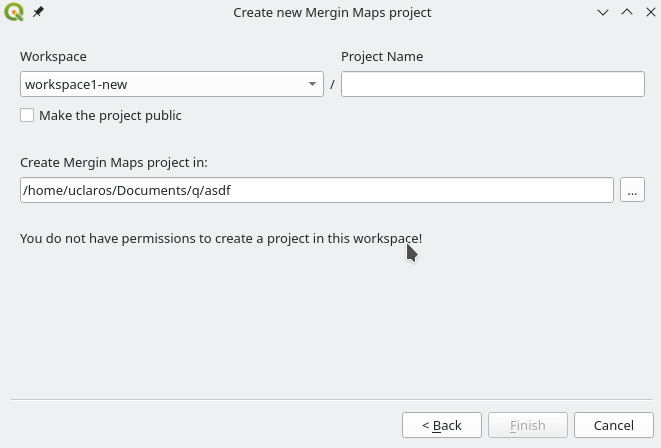Viewport: 661px width, 448px height.
Task: Go to previous step with Back button
Action: (442, 425)
